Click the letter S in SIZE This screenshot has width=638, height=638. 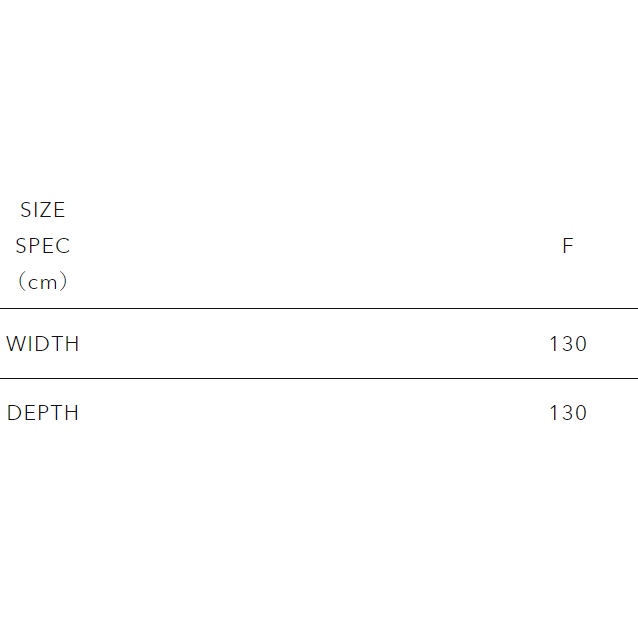26,210
